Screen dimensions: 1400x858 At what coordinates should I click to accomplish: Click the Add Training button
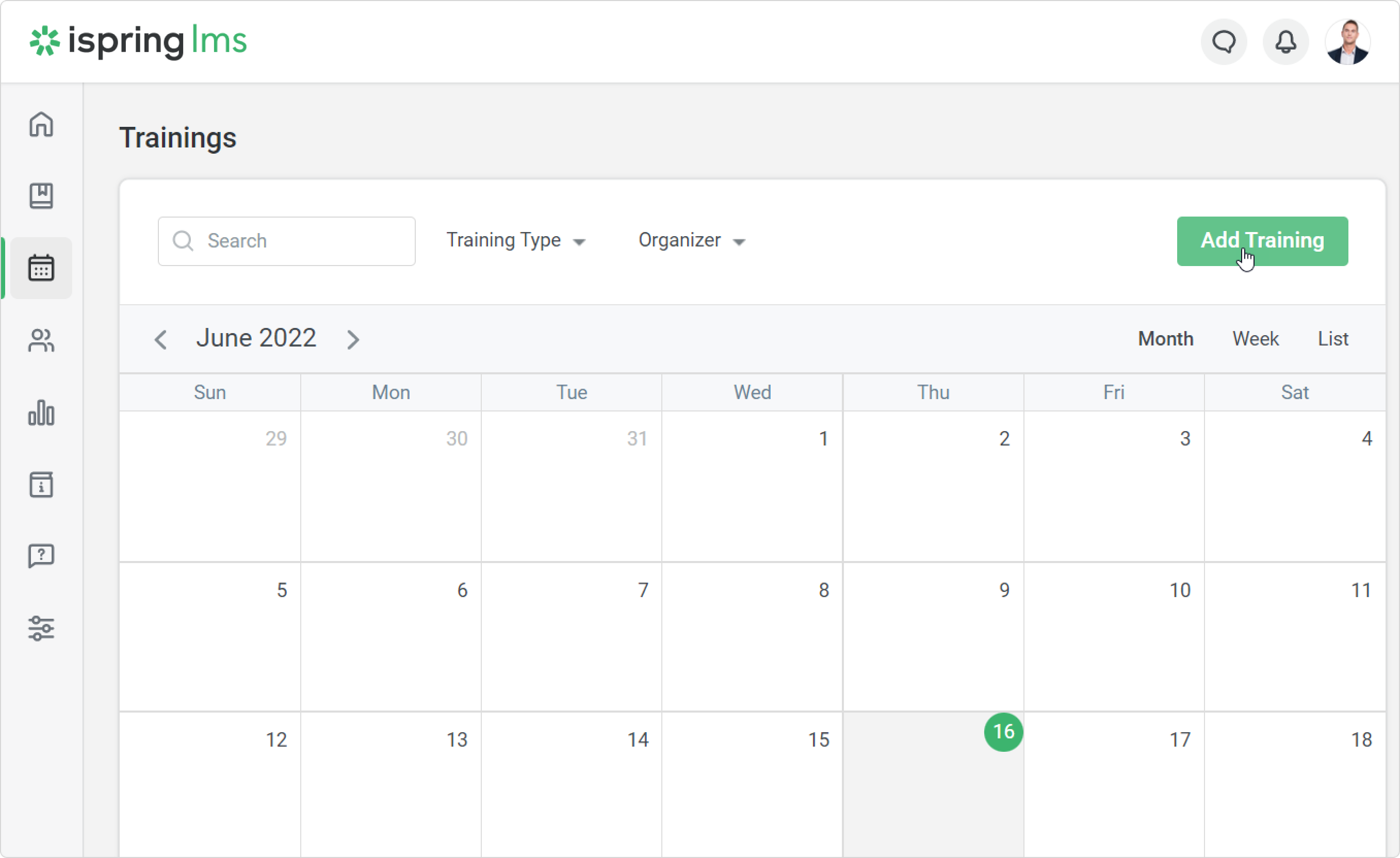point(1262,241)
